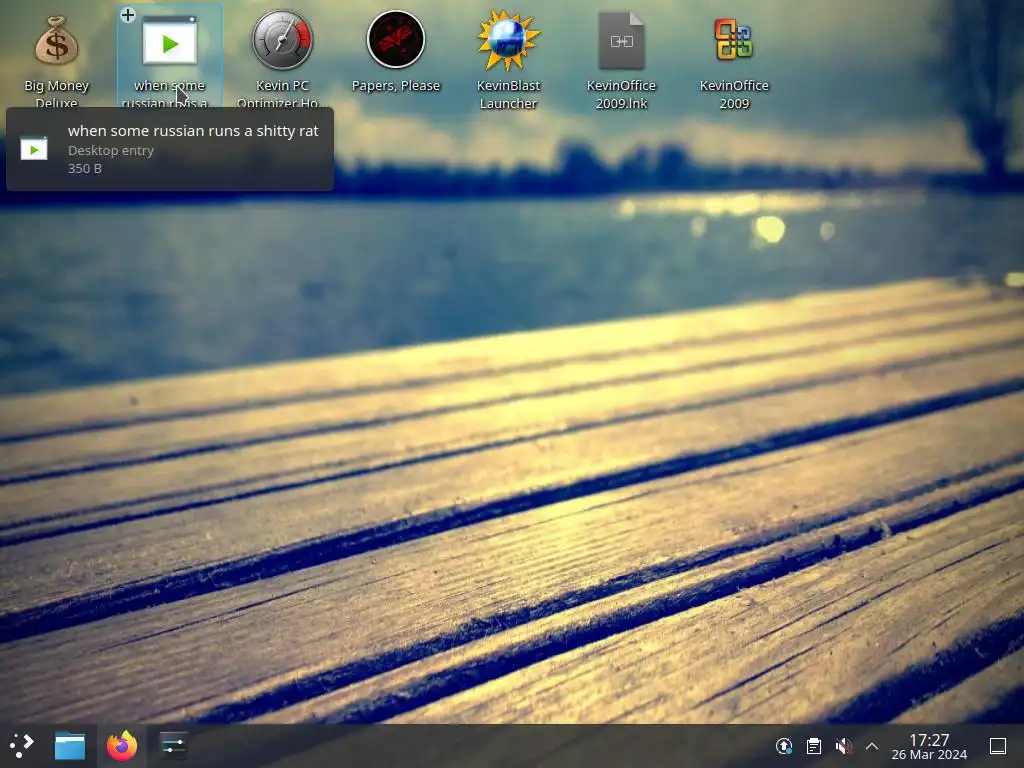1024x768 pixels.
Task: Open the KDE application launcher menu
Action: [22, 745]
